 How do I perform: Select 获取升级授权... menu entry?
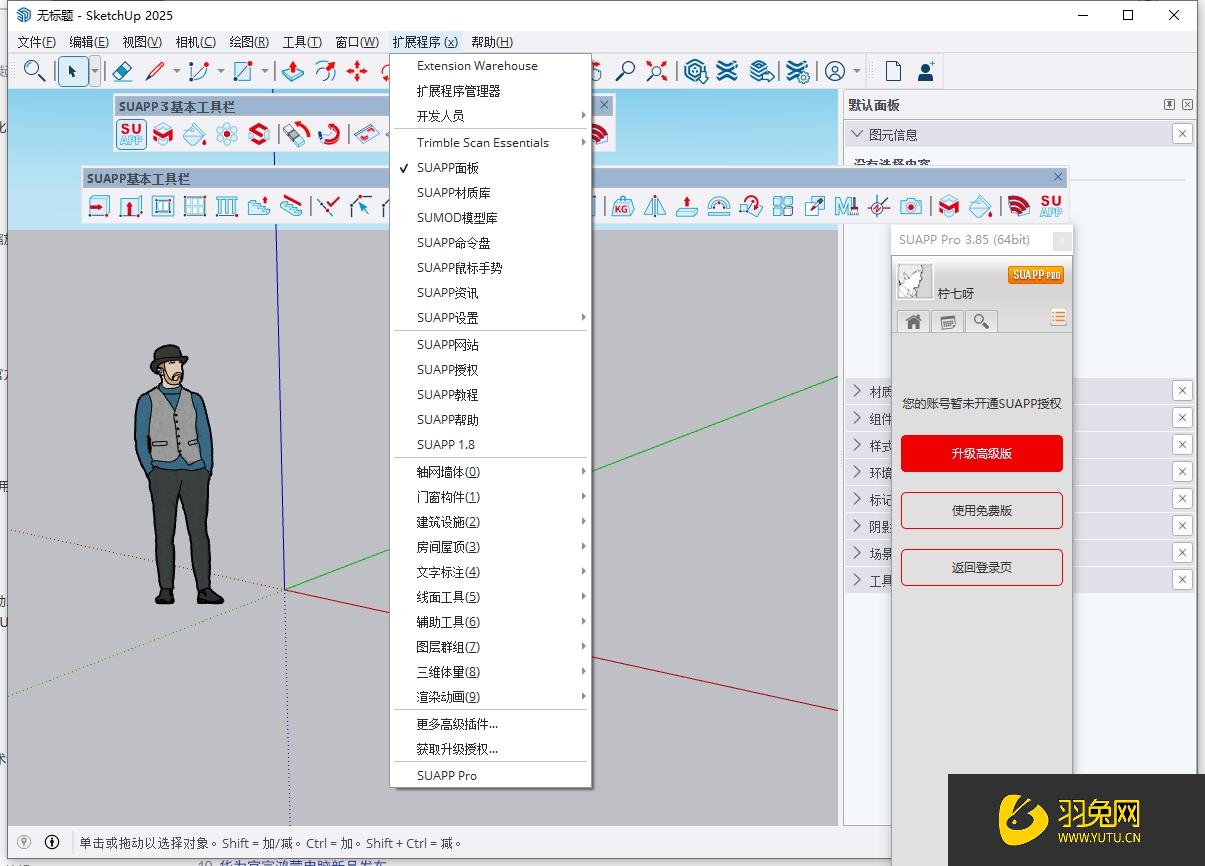(x=490, y=749)
